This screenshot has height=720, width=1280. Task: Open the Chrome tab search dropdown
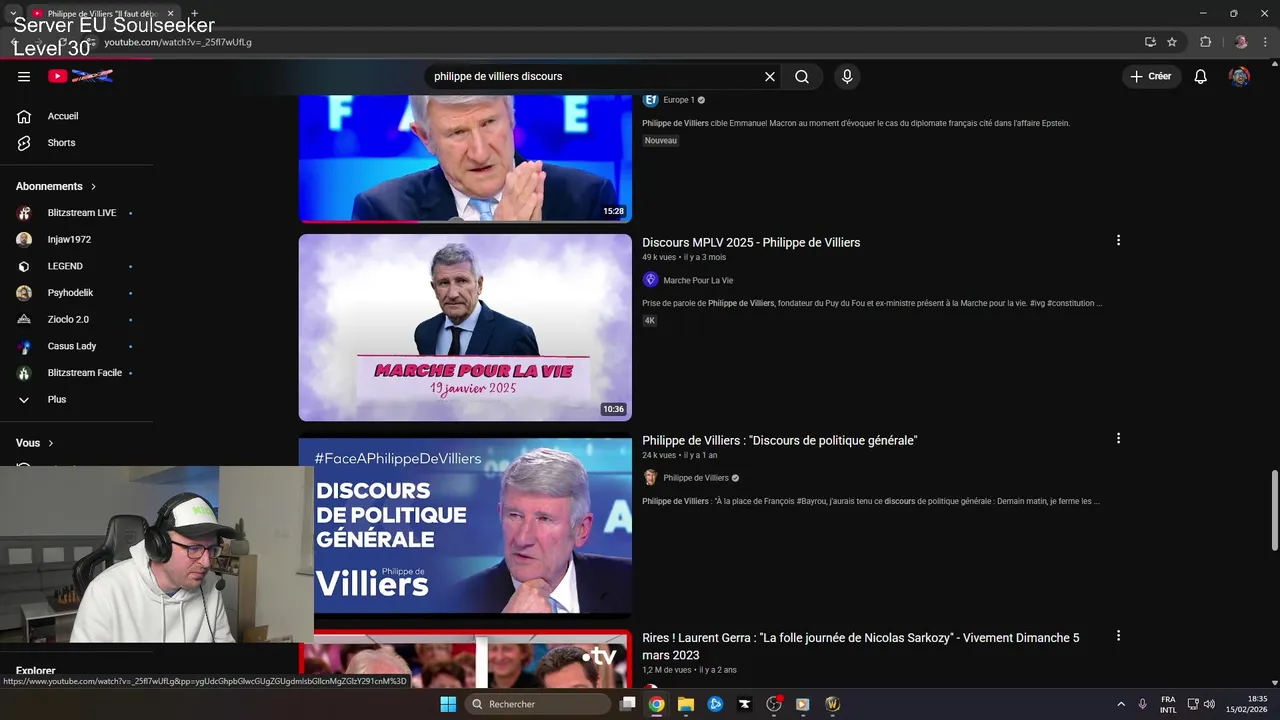[x=13, y=14]
